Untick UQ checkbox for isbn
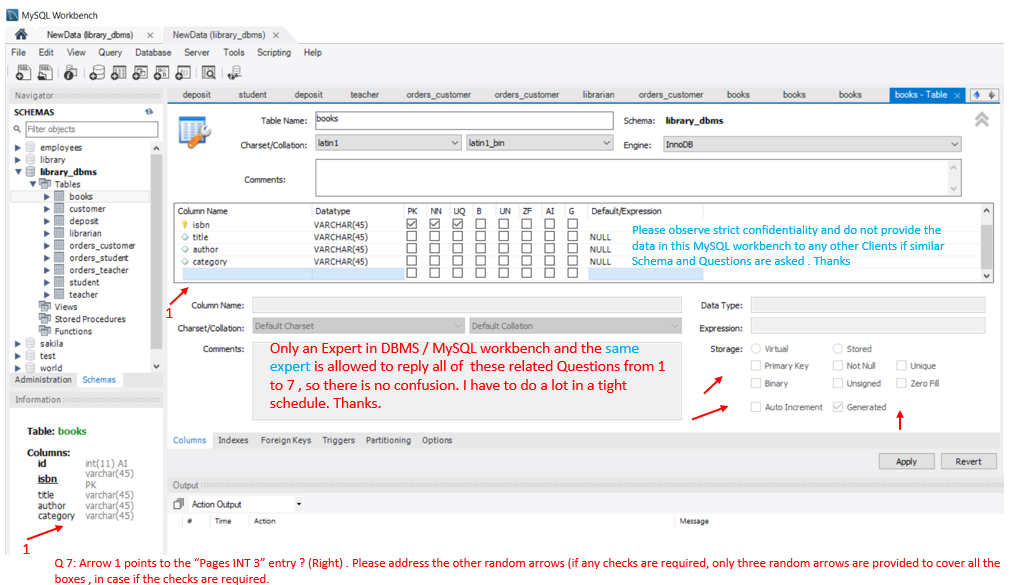Screen dimensions: 1026x585 [x=457, y=224]
